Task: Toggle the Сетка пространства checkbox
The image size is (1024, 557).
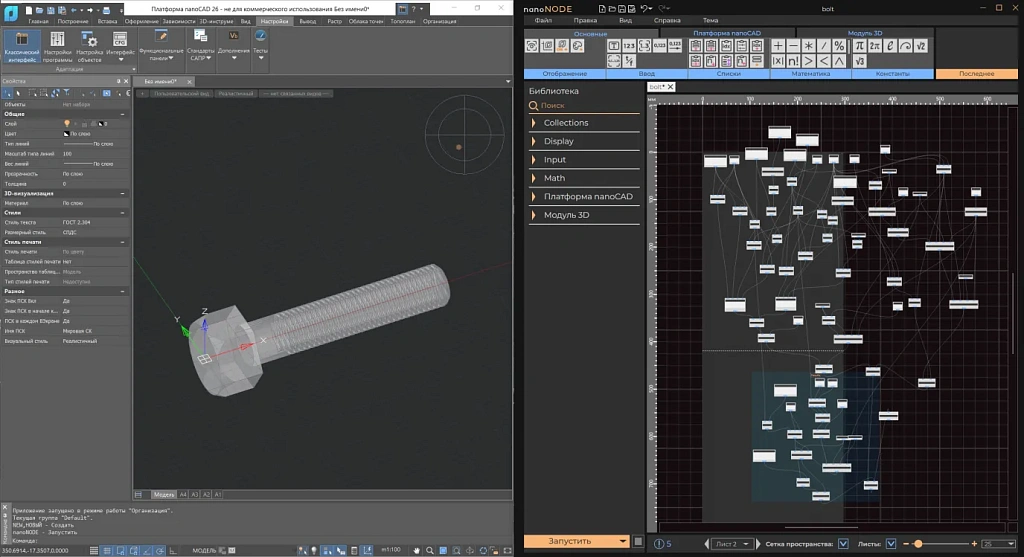Action: coord(842,543)
